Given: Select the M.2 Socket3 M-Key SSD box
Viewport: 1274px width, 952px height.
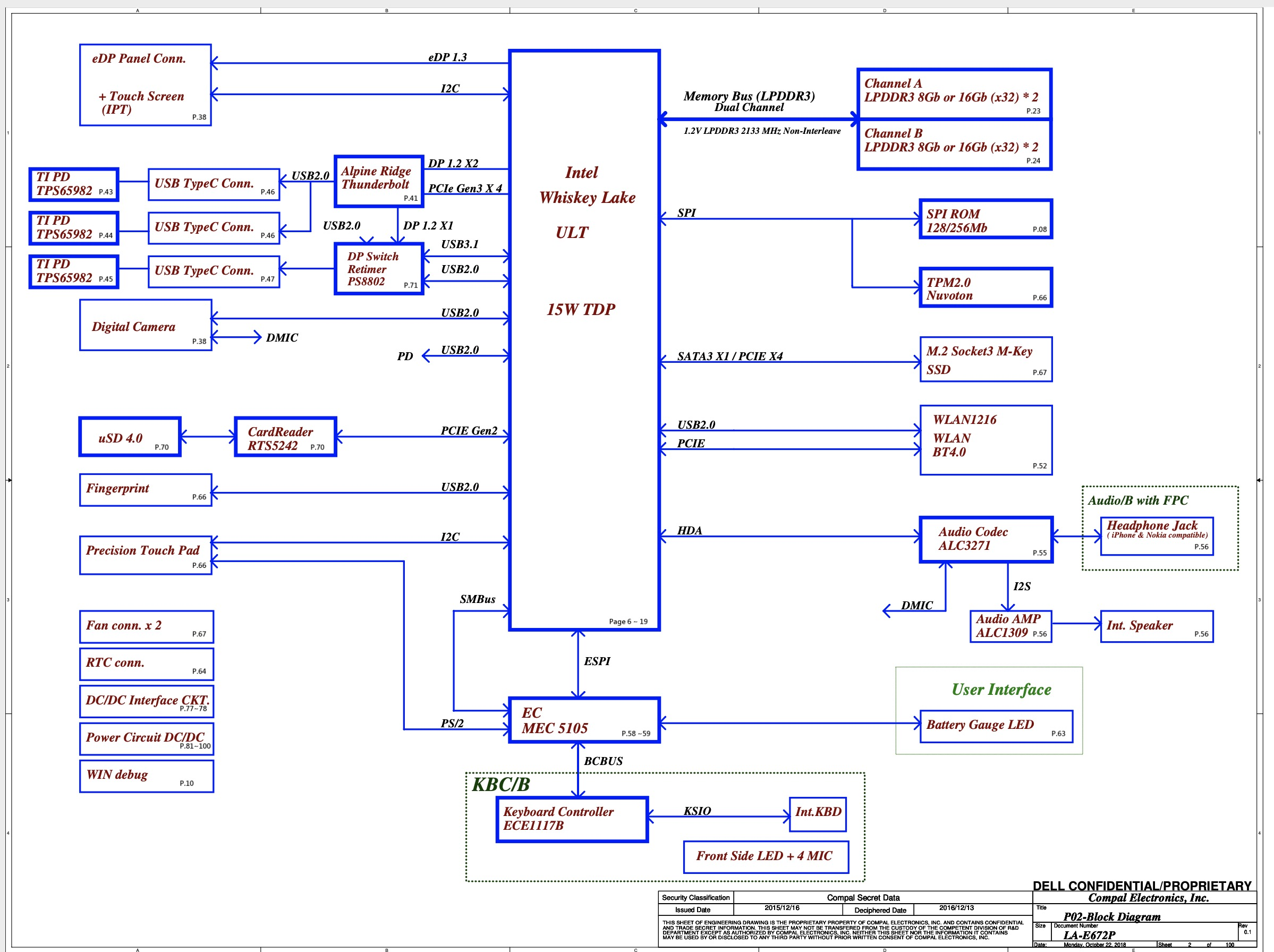Looking at the screenshot, I should (986, 359).
